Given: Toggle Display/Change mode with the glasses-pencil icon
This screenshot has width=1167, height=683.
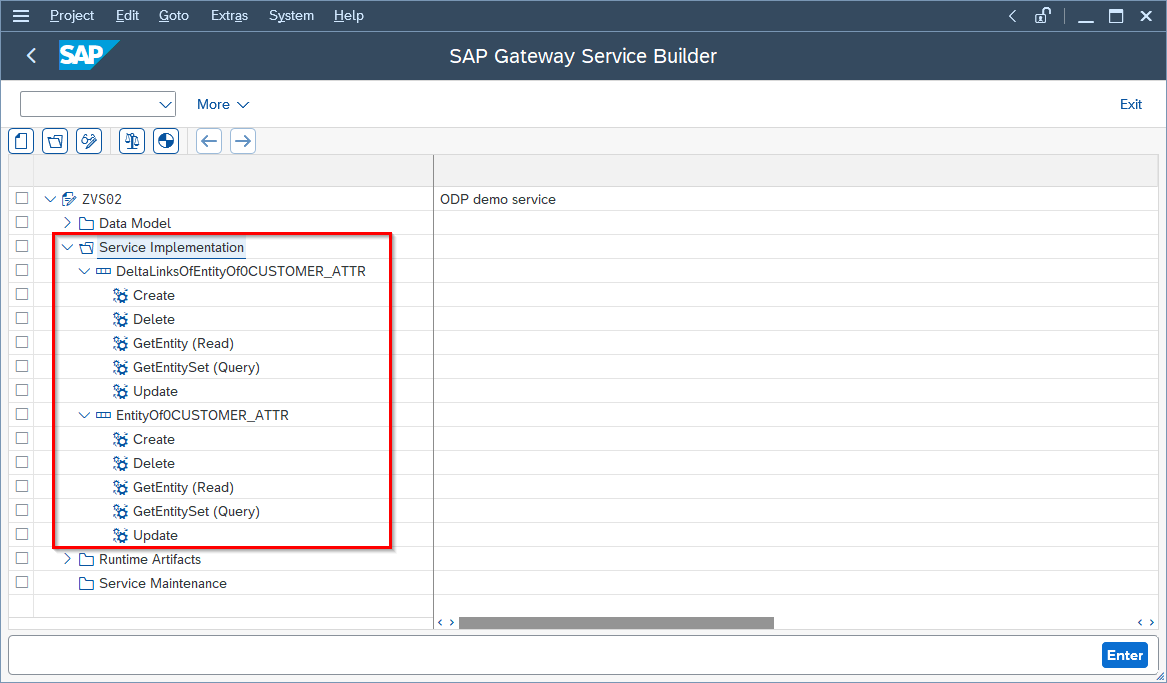Looking at the screenshot, I should click(89, 140).
